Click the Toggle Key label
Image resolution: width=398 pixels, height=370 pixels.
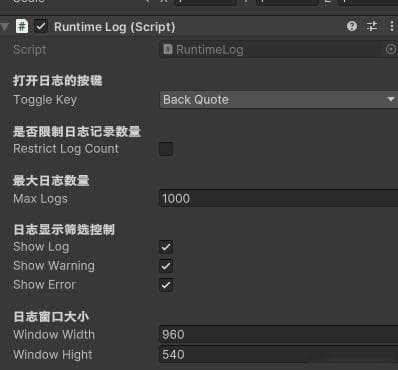pyautogui.click(x=45, y=100)
